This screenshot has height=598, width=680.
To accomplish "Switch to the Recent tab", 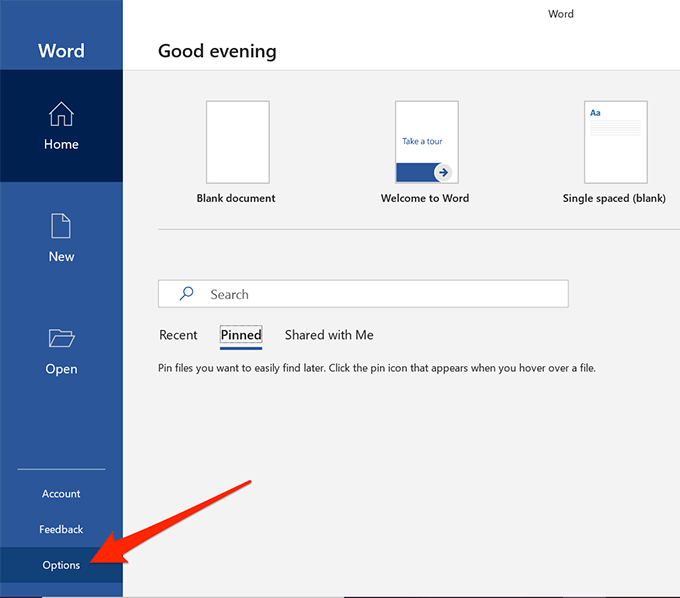I will pyautogui.click(x=178, y=335).
